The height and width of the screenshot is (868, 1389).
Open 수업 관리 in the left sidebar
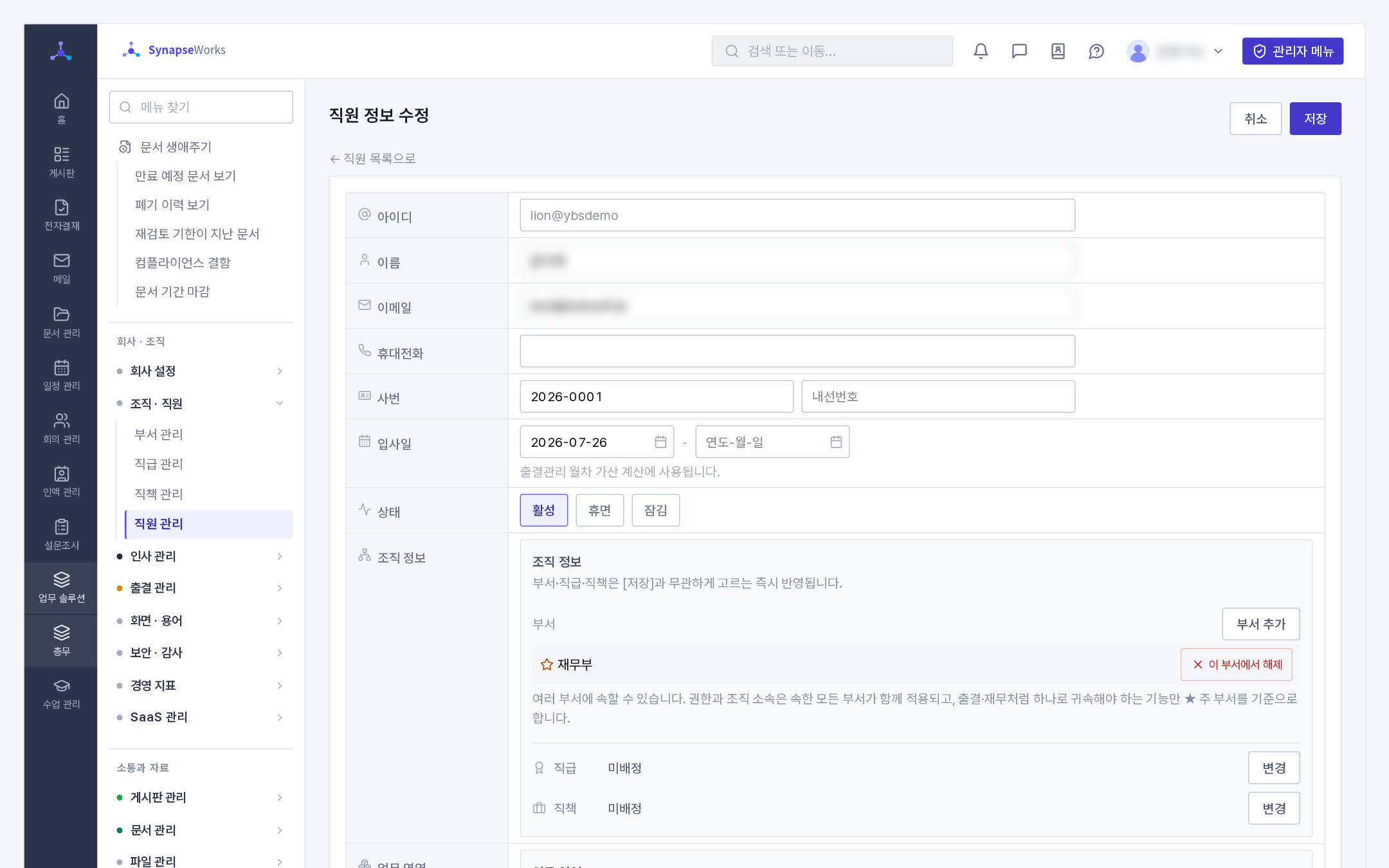click(61, 694)
